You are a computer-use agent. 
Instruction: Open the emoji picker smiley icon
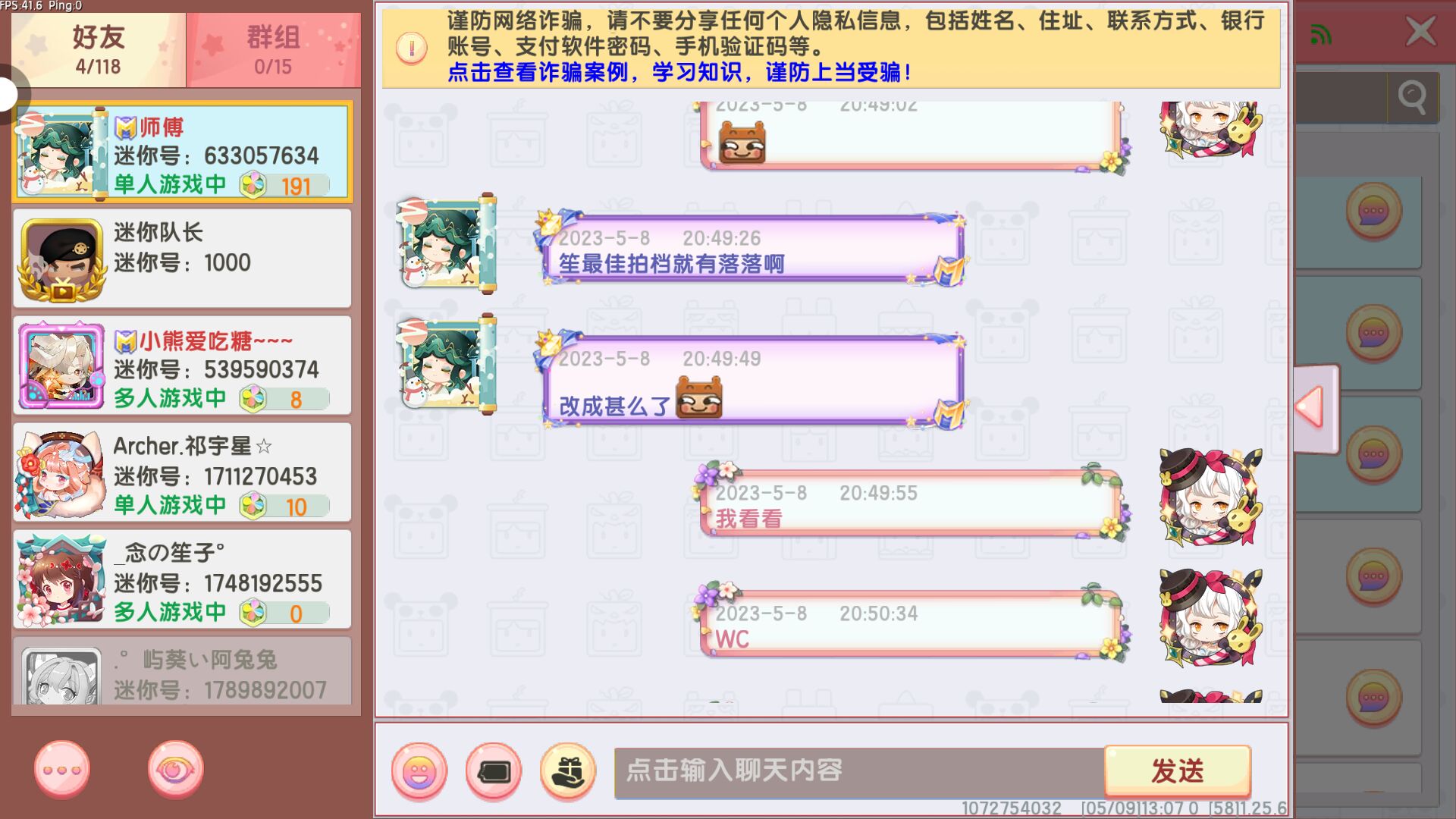click(x=419, y=772)
